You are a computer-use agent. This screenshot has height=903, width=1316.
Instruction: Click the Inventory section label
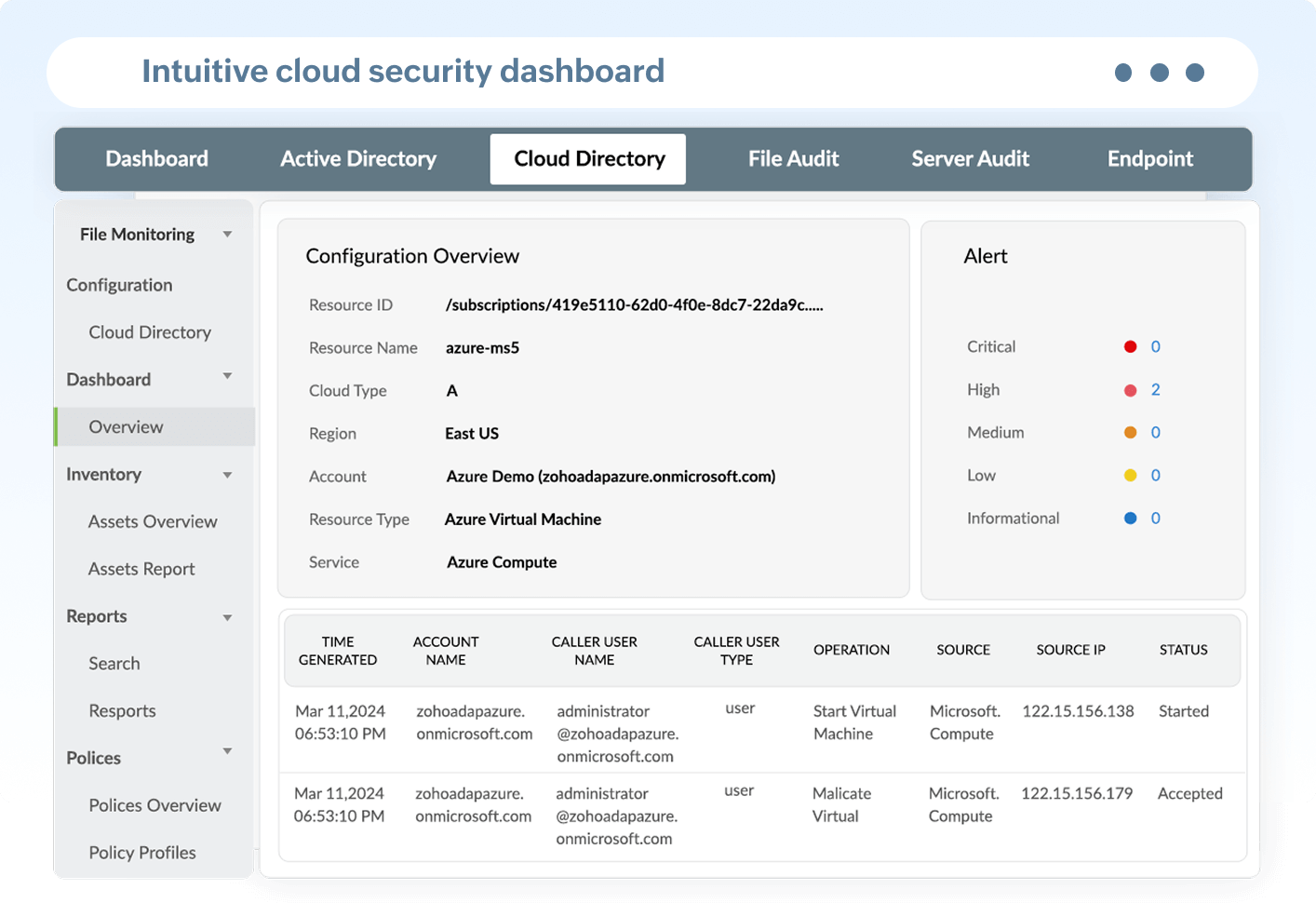[103, 475]
